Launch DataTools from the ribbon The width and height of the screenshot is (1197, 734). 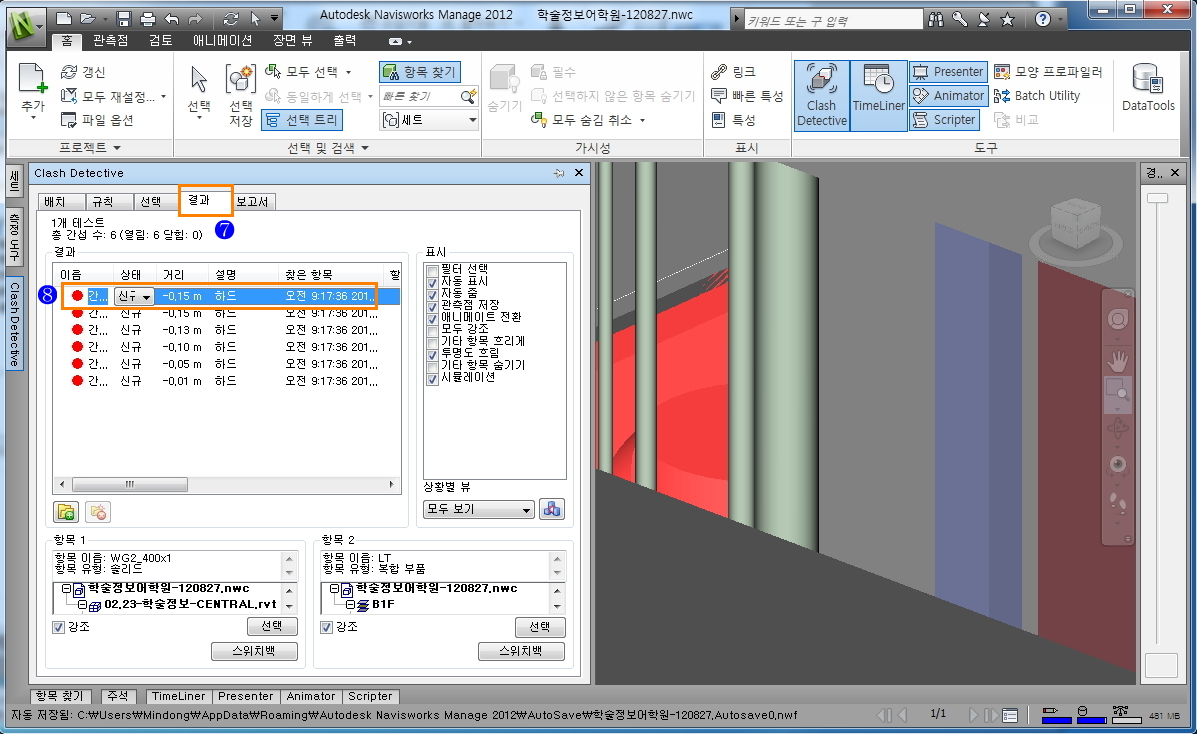pos(1148,90)
